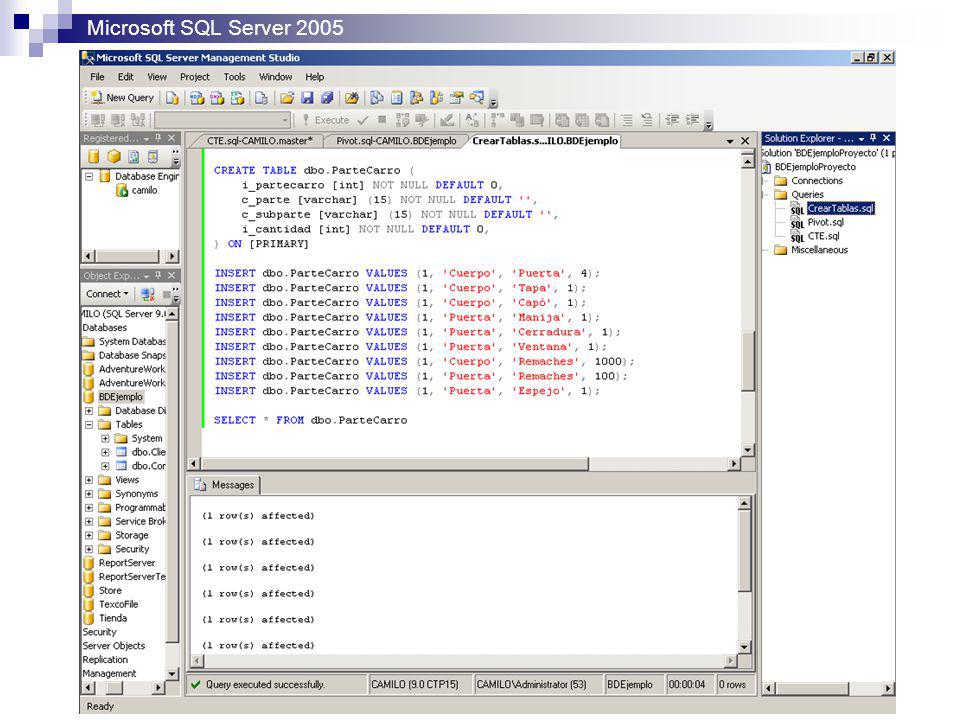This screenshot has height=720, width=960.
Task: Click the Analysis Services XMLA Query icon
Action: (238, 98)
